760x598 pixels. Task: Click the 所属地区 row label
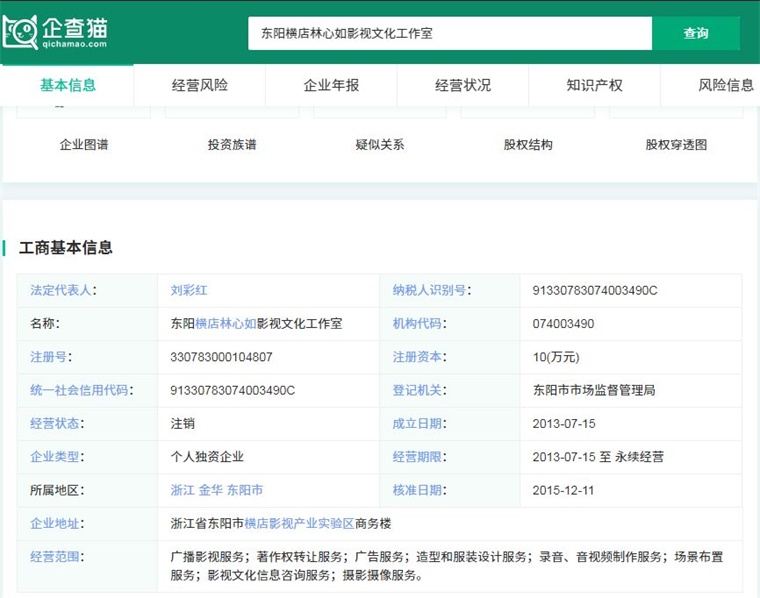[x=57, y=490]
